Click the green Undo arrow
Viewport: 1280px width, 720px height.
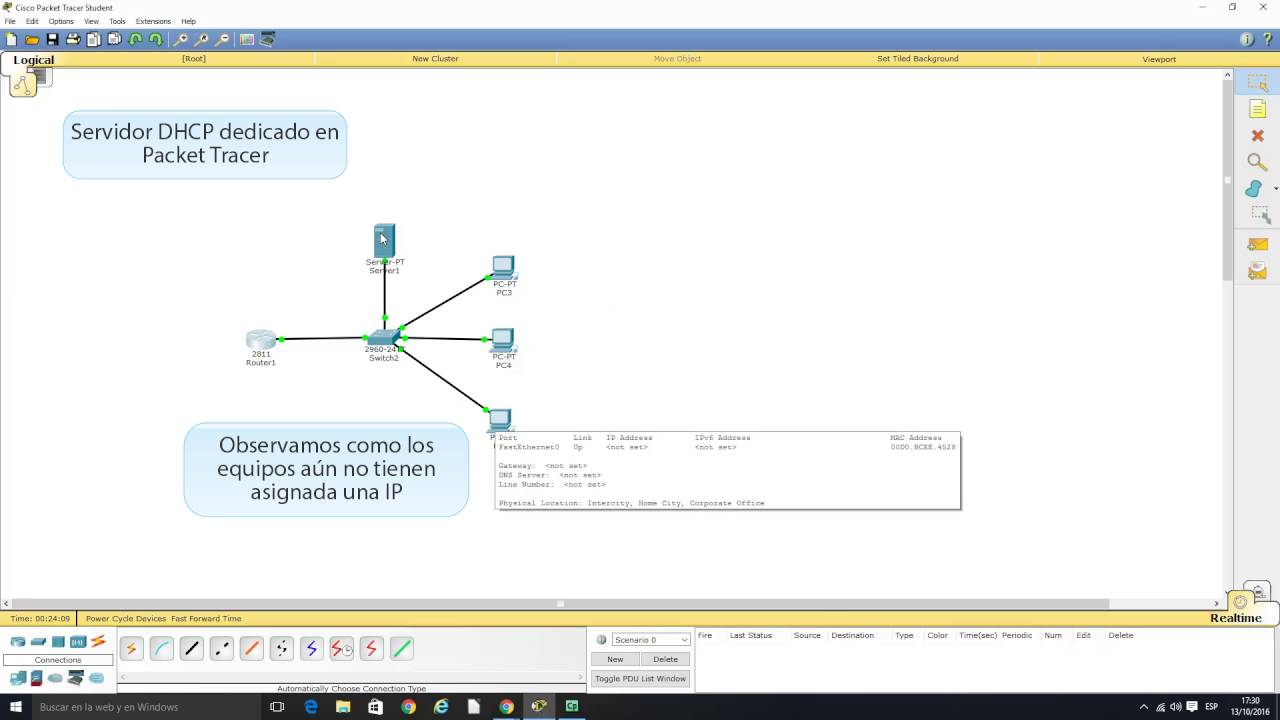[135, 39]
